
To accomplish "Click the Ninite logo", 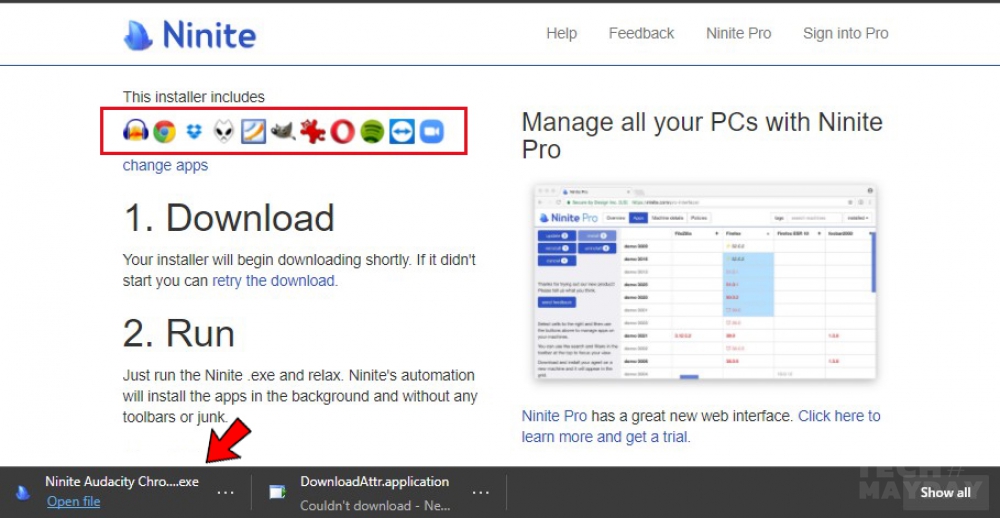I will pyautogui.click(x=189, y=34).
